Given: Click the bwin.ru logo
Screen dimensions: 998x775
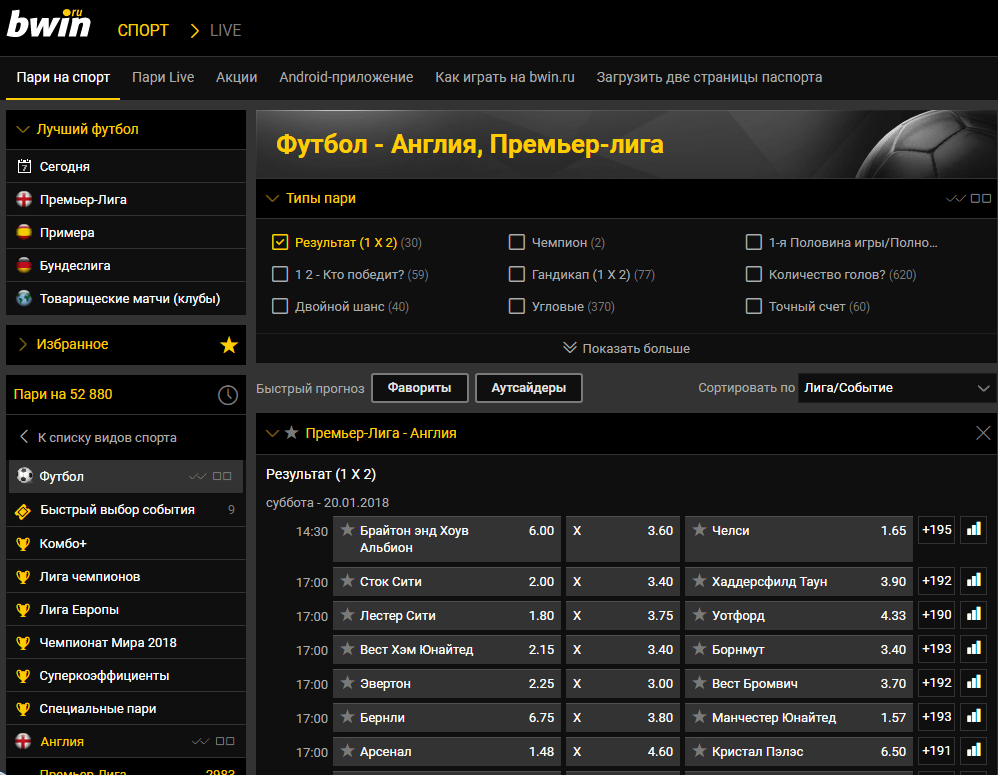Looking at the screenshot, I should pos(48,24).
